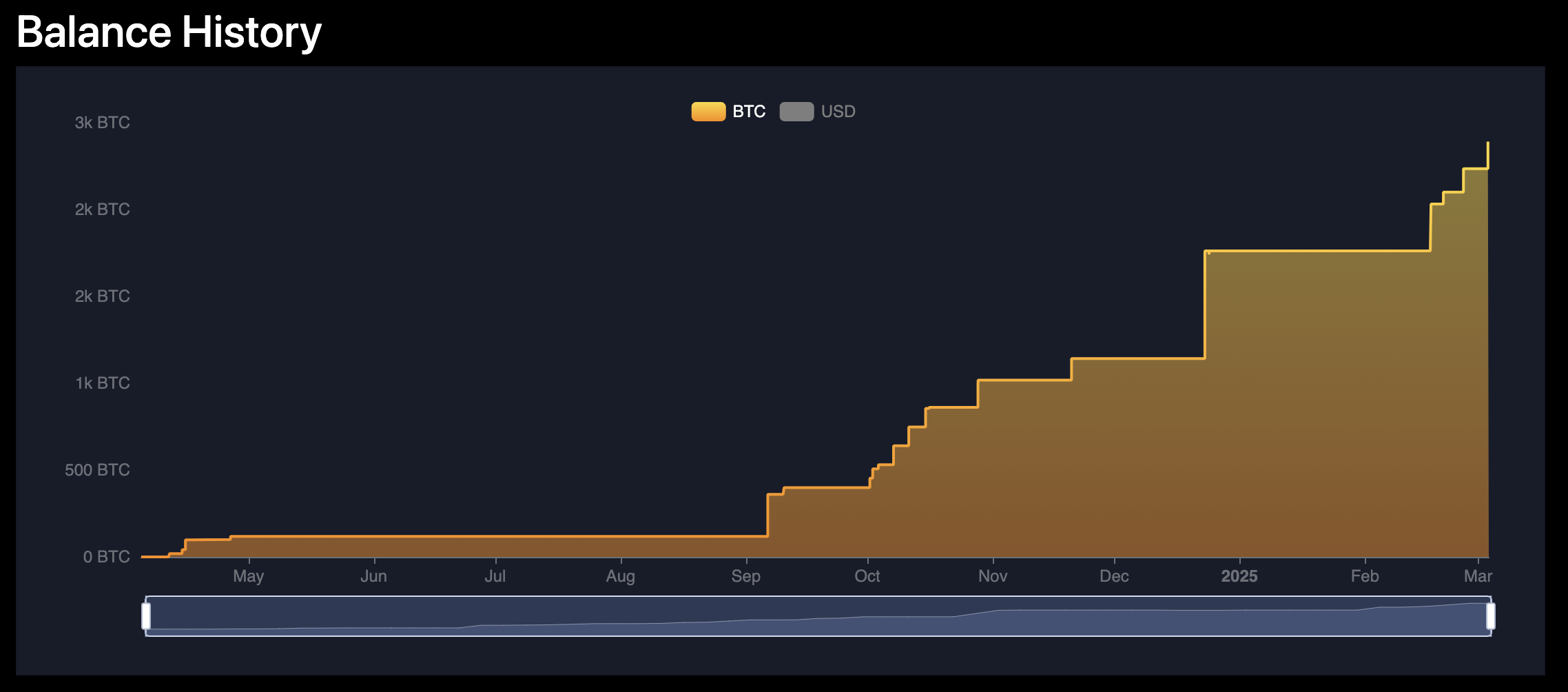Select the May label on the time axis
The image size is (1568, 692).
[x=248, y=576]
